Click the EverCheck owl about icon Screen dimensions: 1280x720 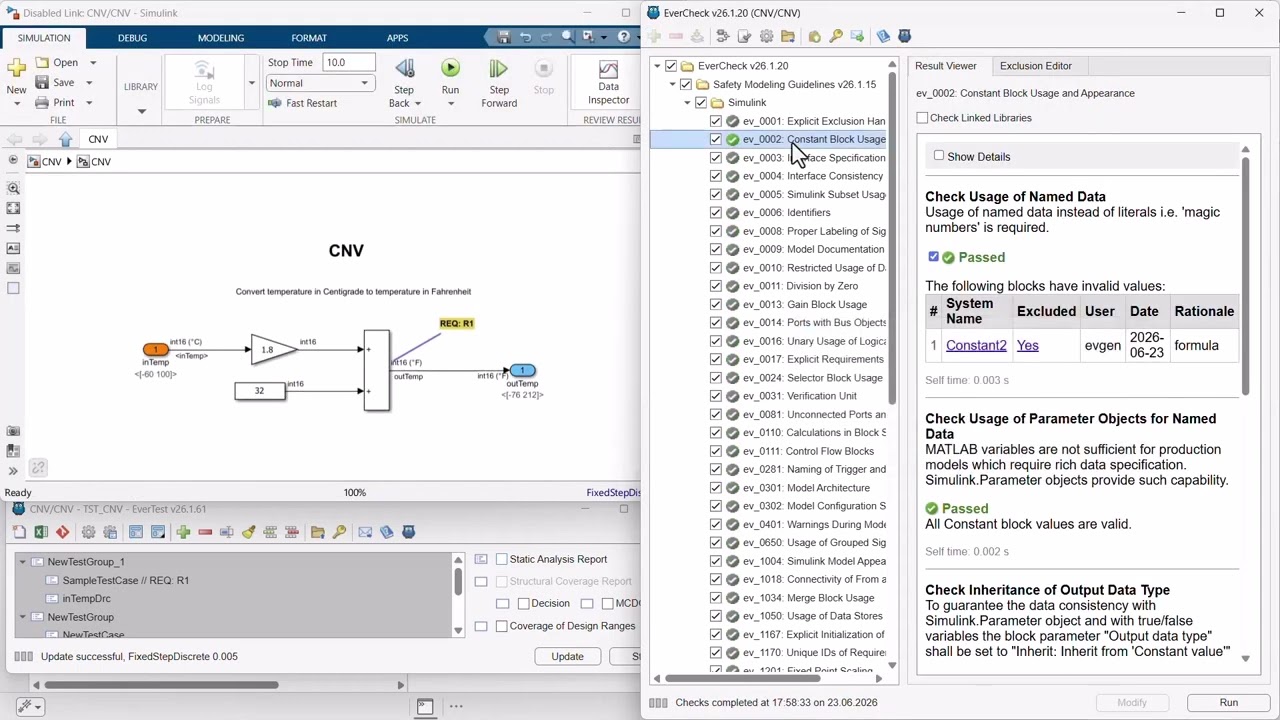(905, 36)
